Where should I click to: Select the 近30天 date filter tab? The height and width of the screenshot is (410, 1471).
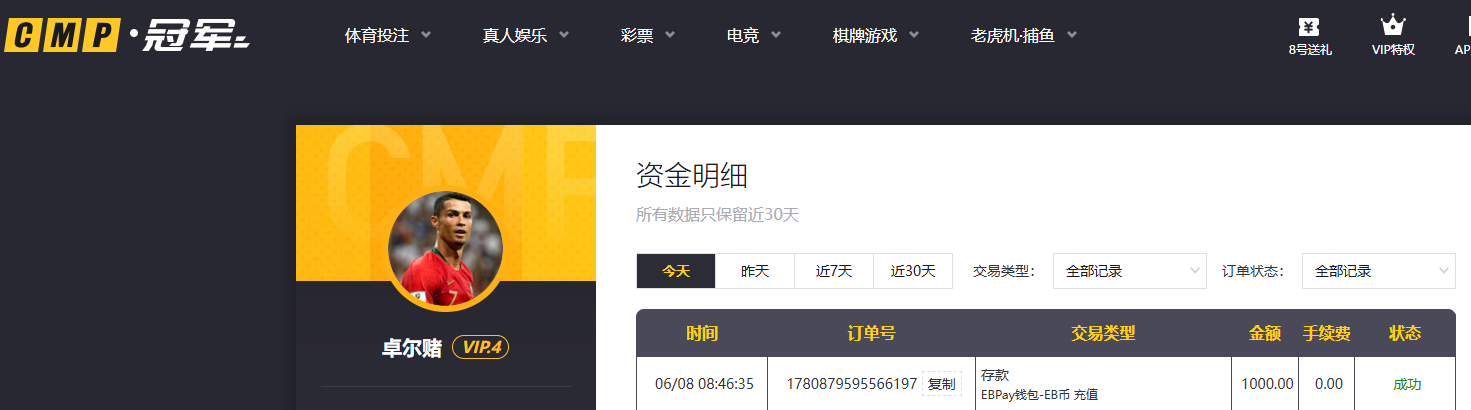(x=913, y=271)
